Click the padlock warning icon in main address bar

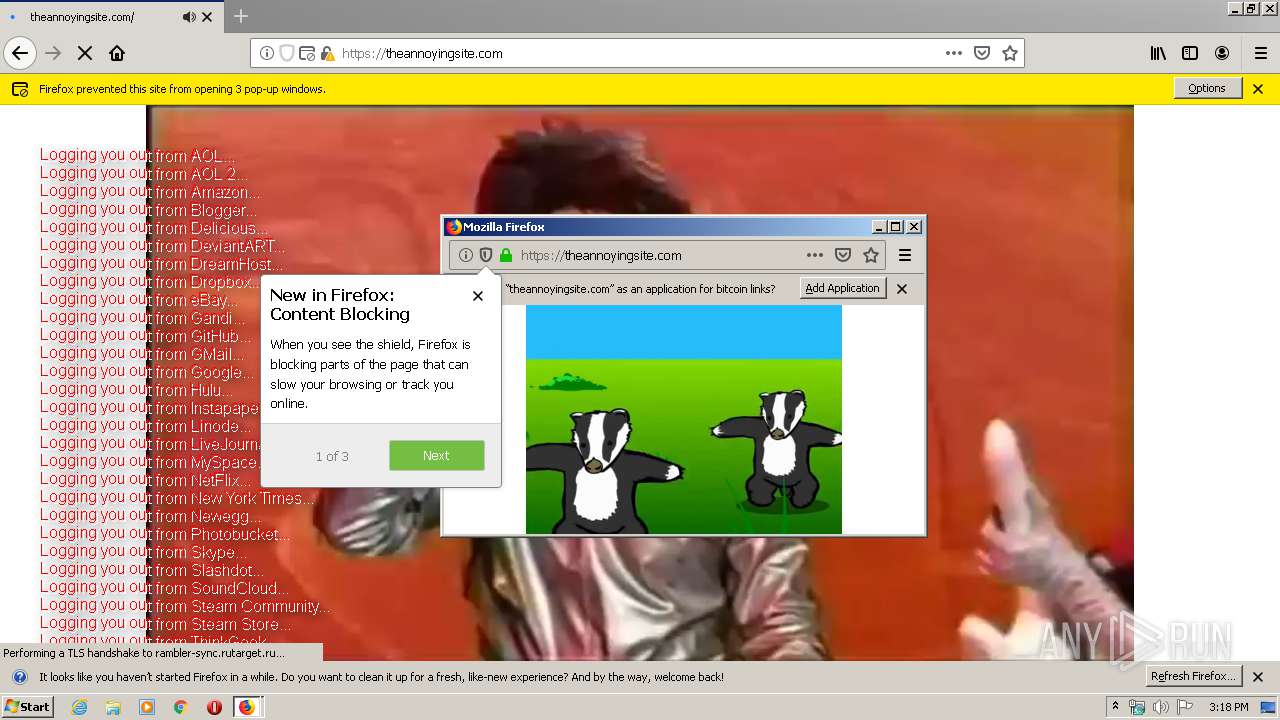tap(327, 53)
